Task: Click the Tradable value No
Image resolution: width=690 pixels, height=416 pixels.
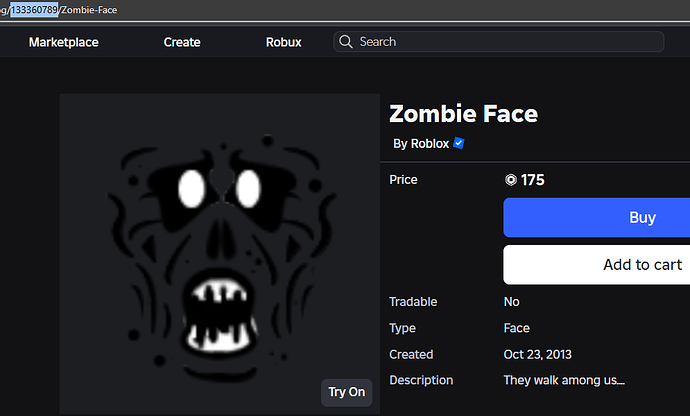Action: tap(511, 302)
